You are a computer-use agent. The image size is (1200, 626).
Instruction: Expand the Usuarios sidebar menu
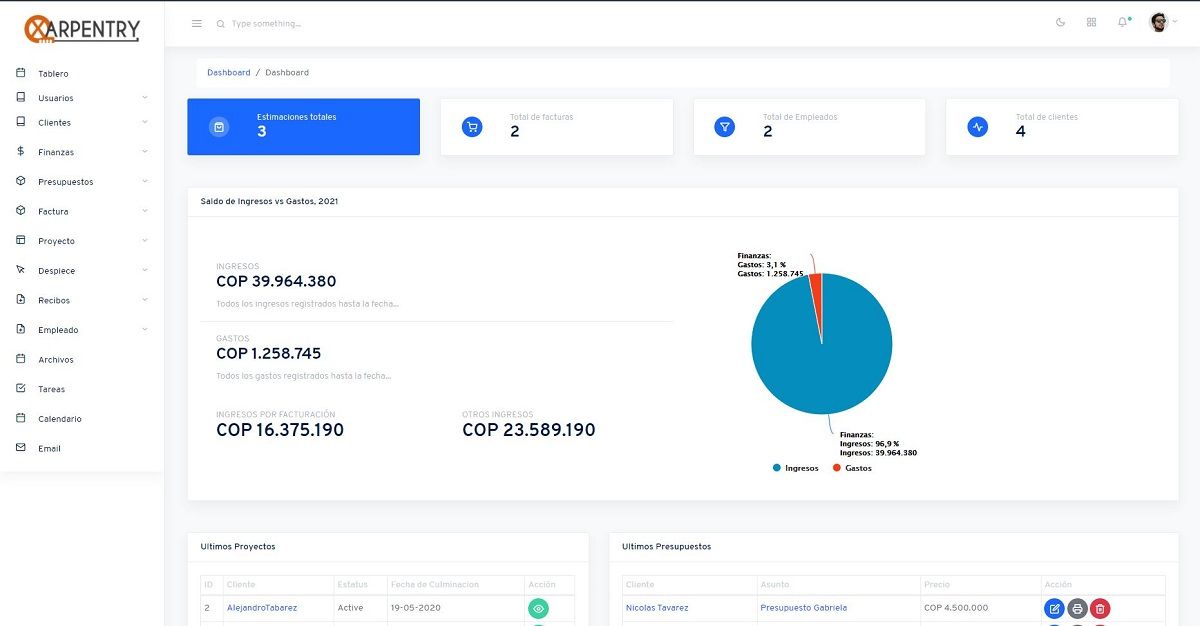[x=56, y=98]
